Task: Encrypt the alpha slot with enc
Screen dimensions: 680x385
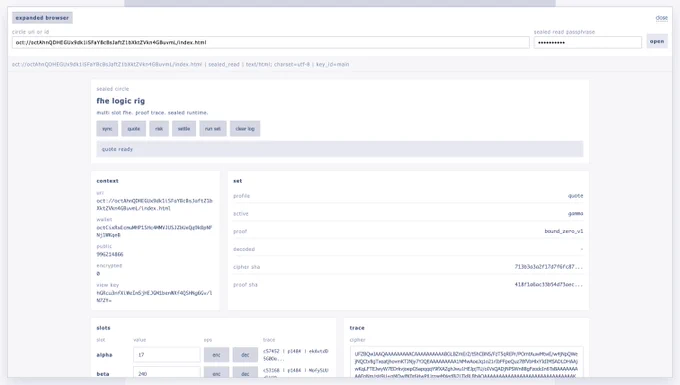Action: click(216, 355)
